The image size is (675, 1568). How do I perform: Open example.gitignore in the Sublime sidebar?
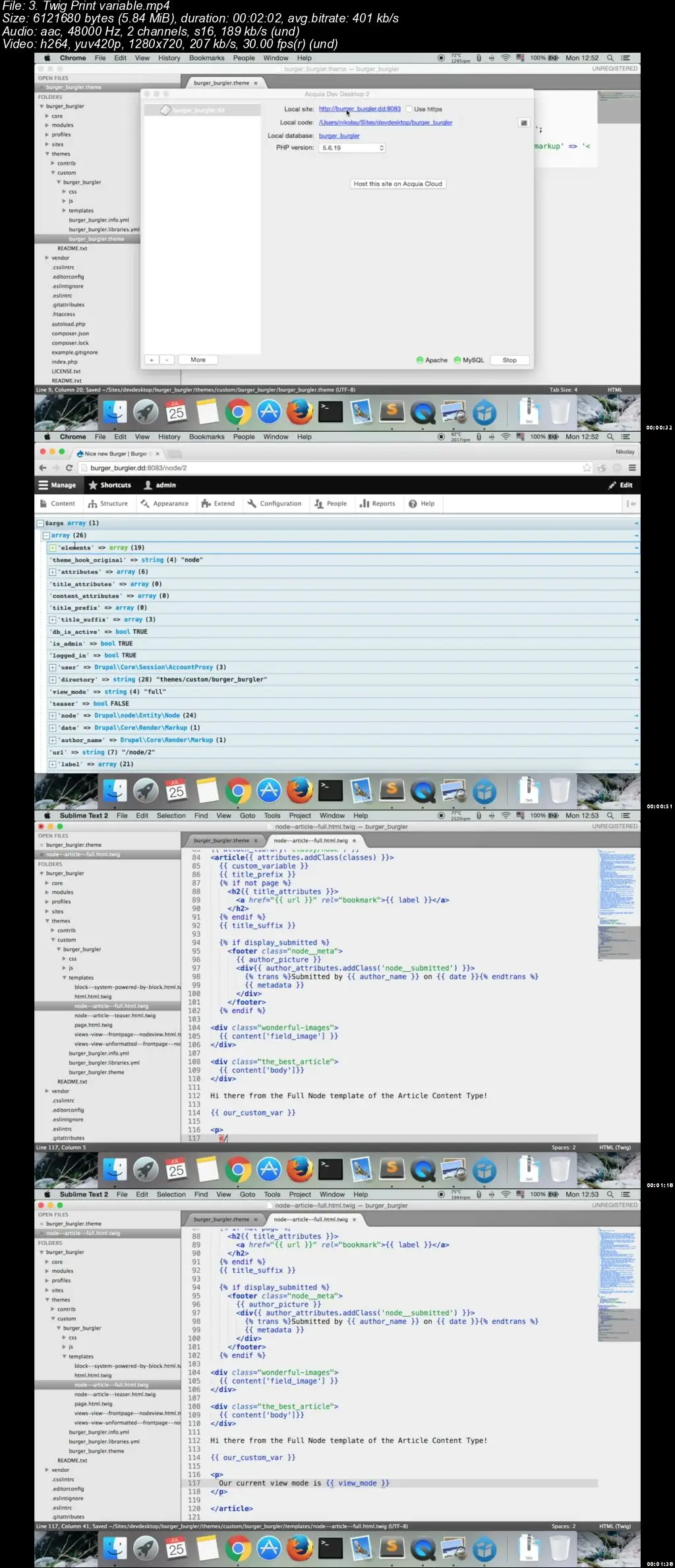pyautogui.click(x=74, y=352)
